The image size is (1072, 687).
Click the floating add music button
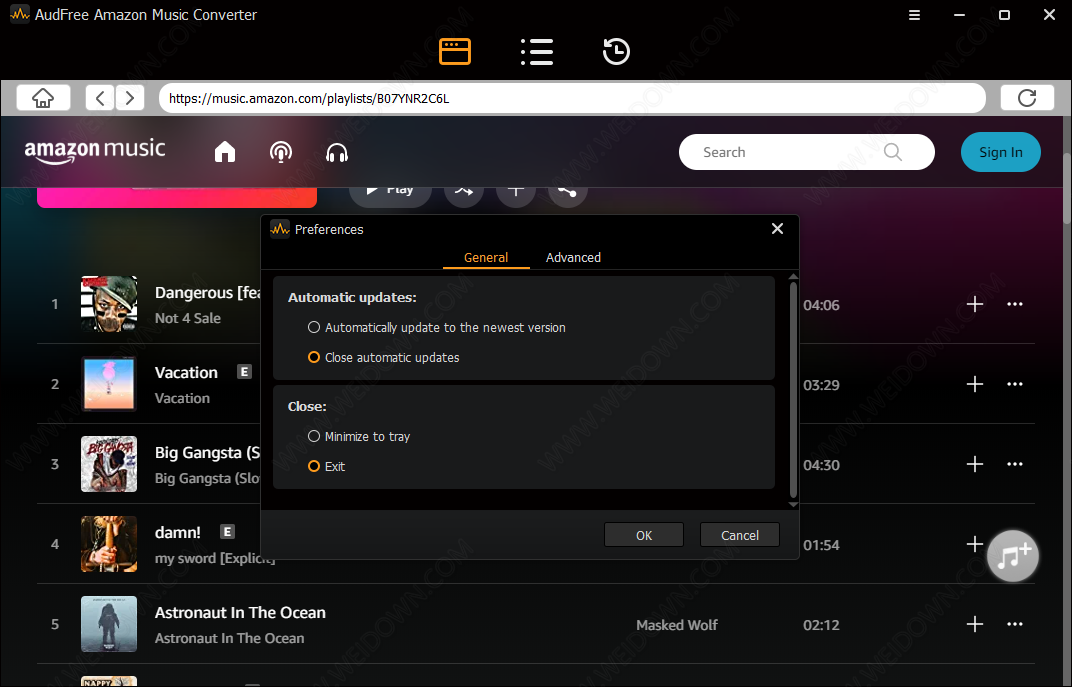pyautogui.click(x=1013, y=555)
